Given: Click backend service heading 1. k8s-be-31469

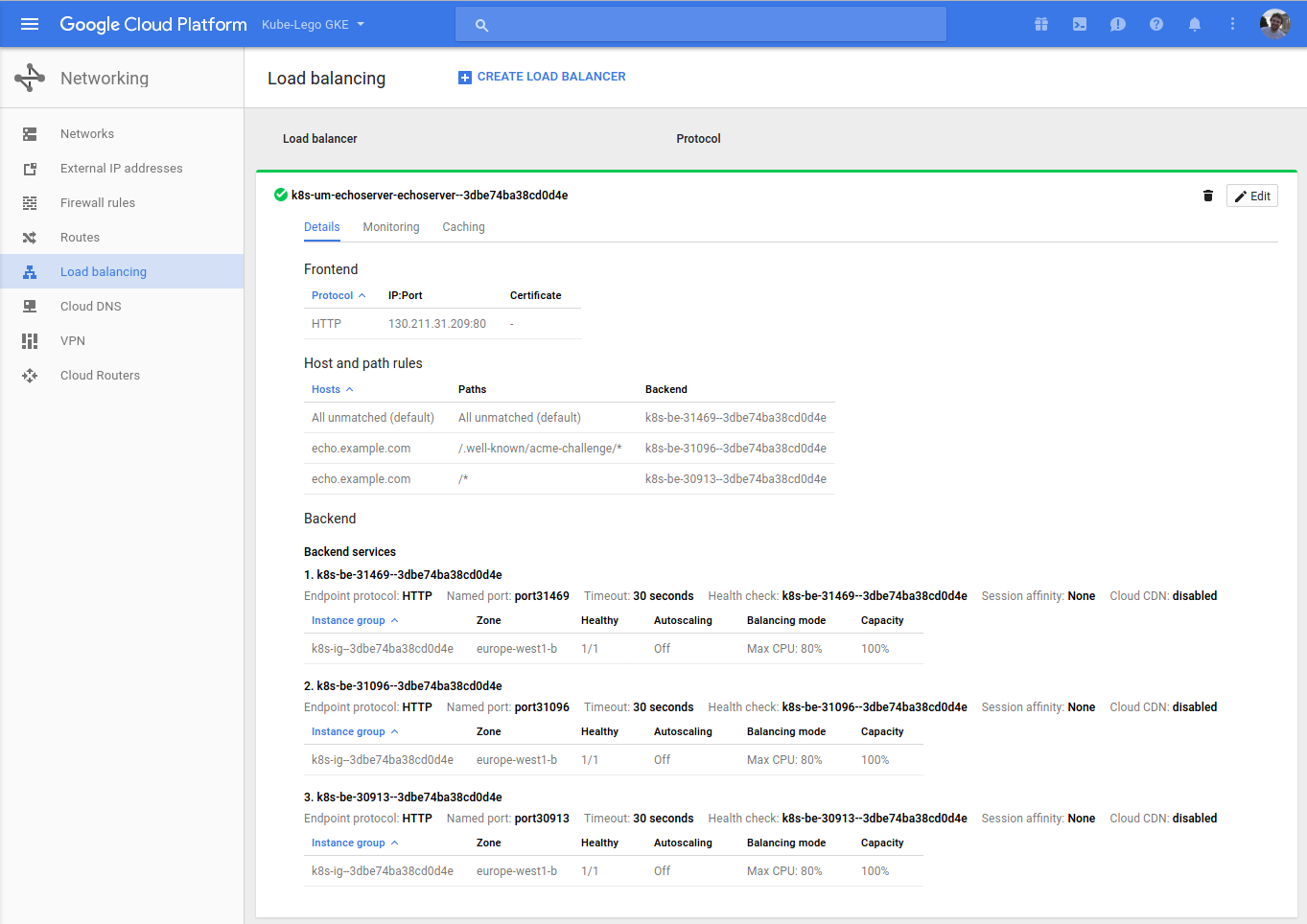Looking at the screenshot, I should [403, 575].
